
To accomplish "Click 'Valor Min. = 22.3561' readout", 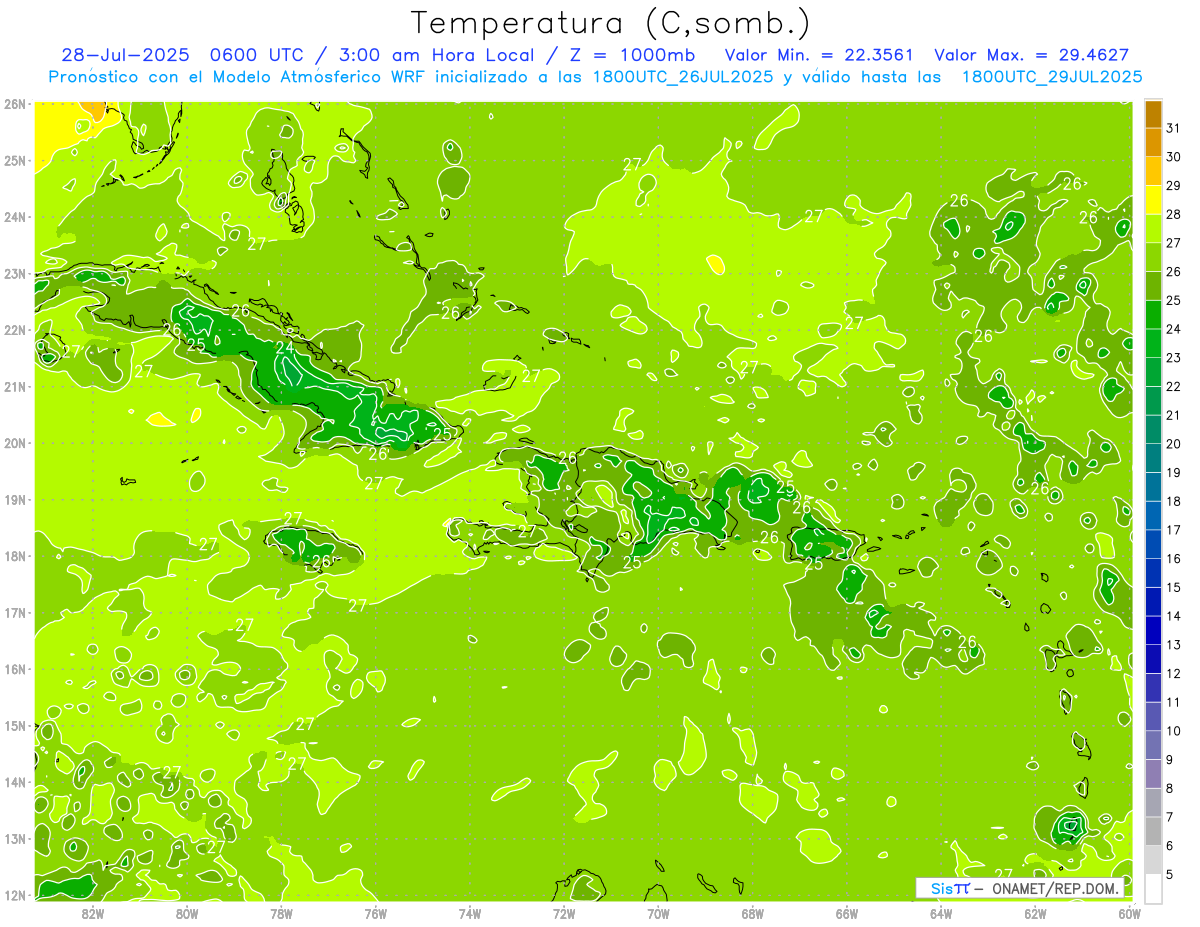I will click(819, 55).
